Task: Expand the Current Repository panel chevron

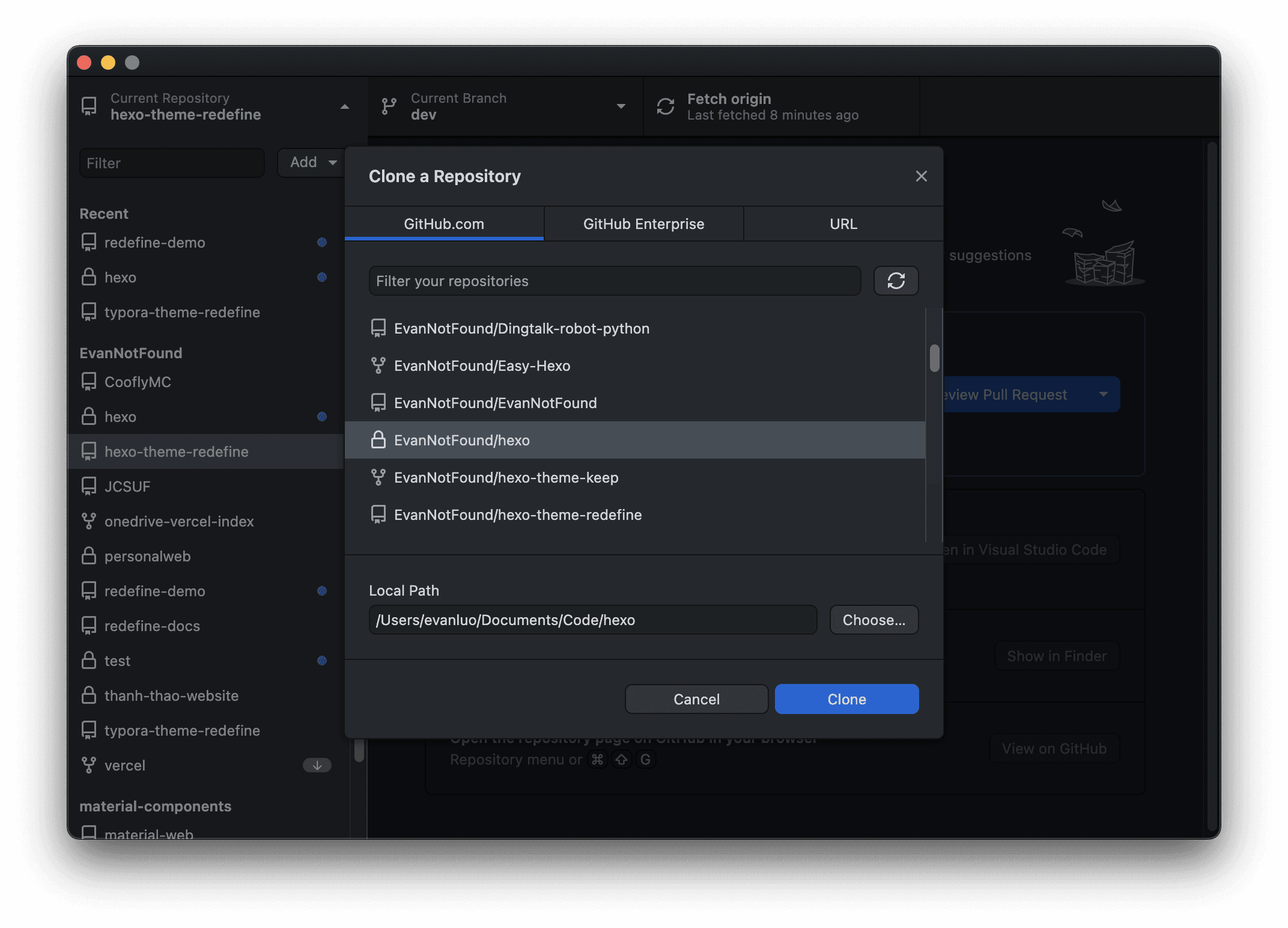Action: coord(344,106)
